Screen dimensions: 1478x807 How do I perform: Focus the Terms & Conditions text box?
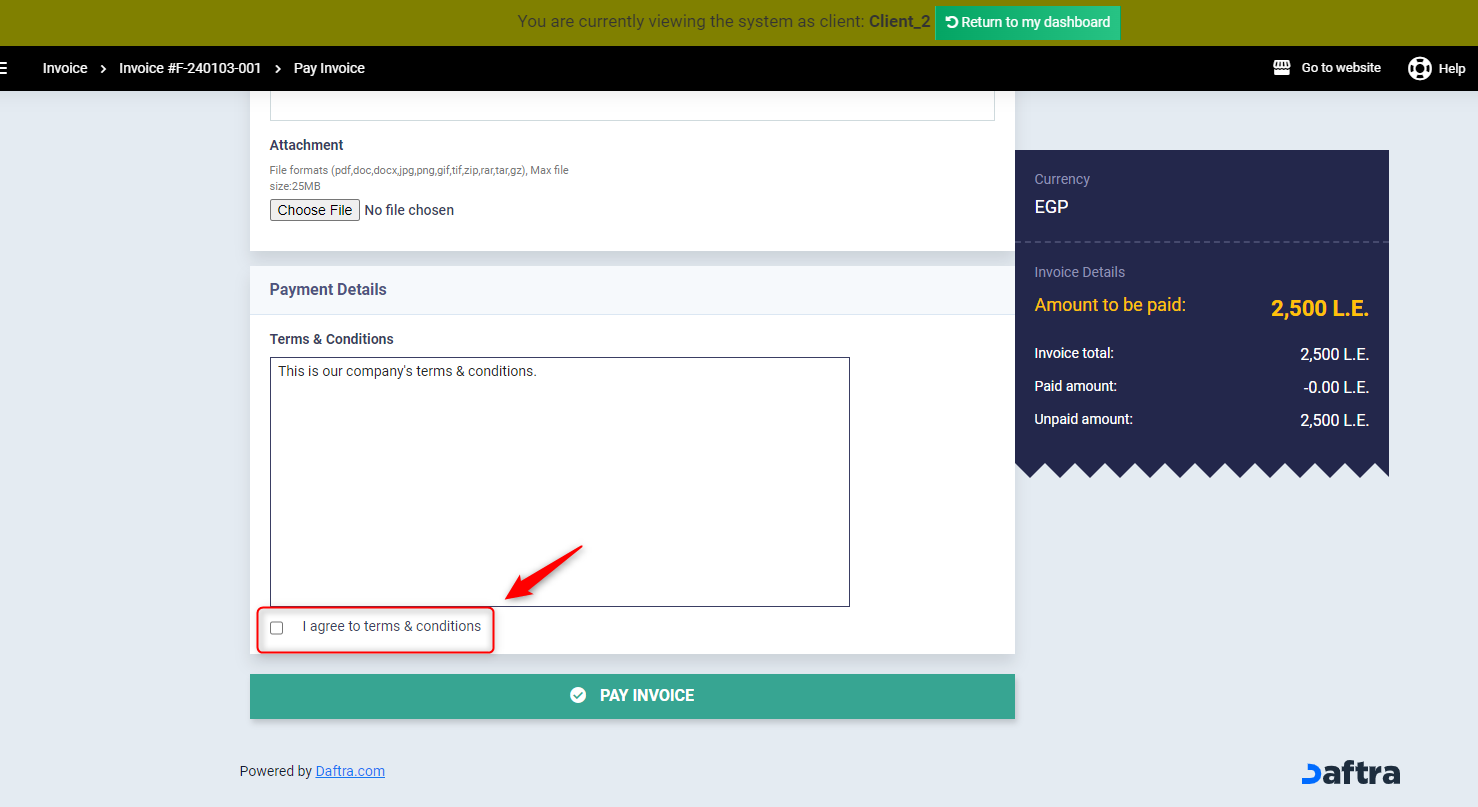[x=559, y=481]
